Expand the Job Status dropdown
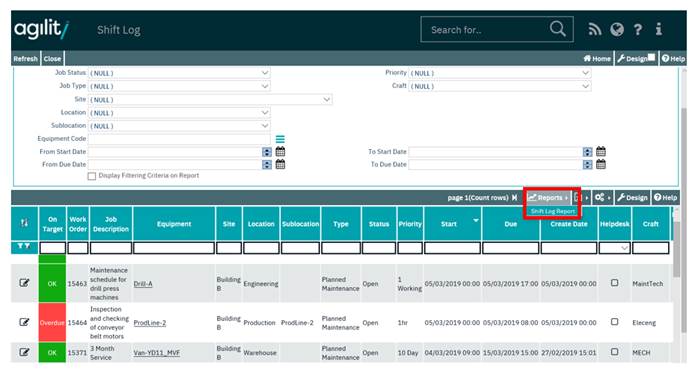This screenshot has width=693, height=370. (179, 73)
